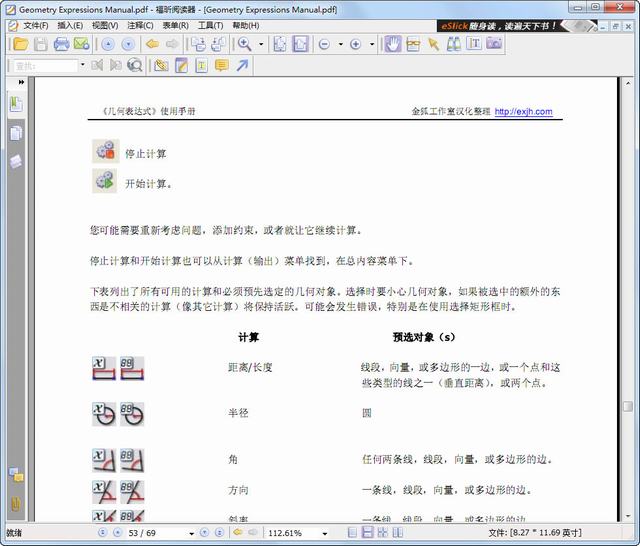Click the eSlick advertisement banner

(517, 26)
